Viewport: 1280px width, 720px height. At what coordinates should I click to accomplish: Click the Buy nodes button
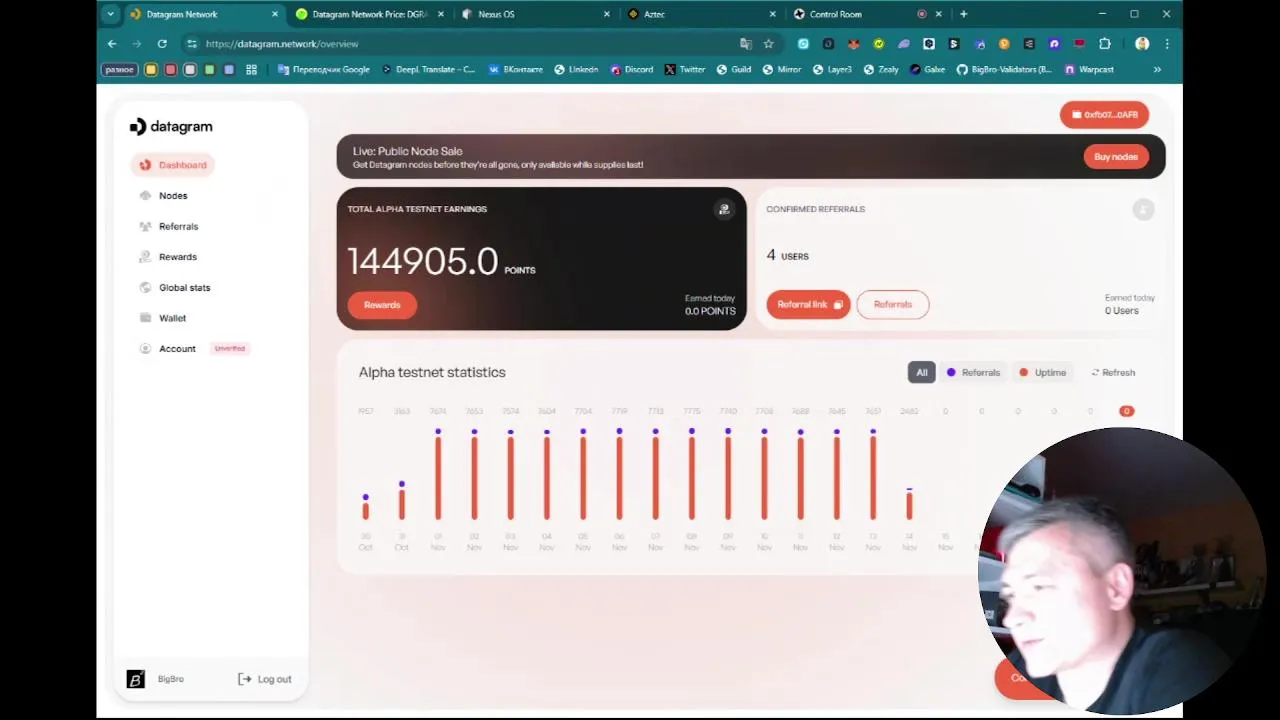point(1116,157)
